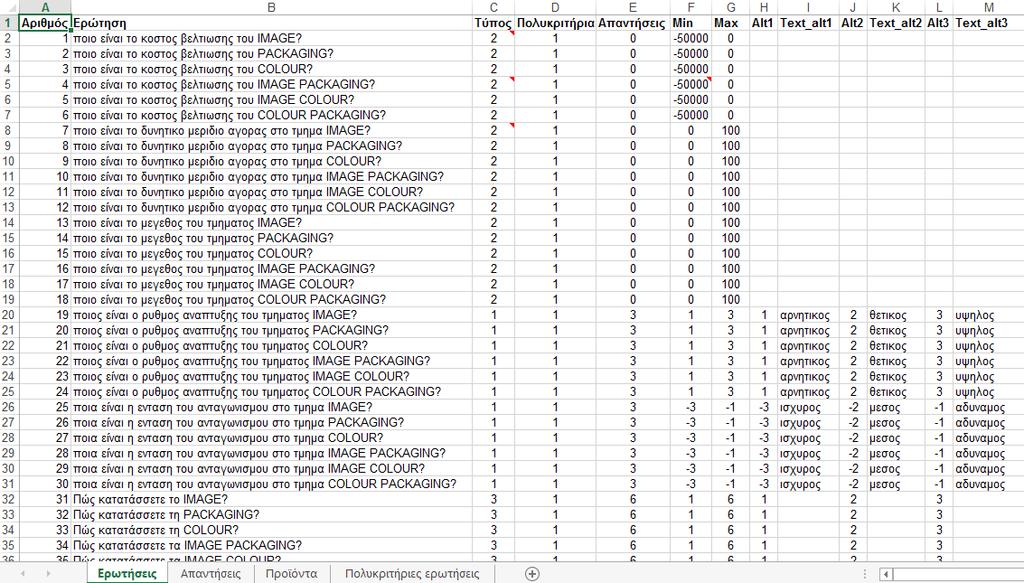The height and width of the screenshot is (583, 1024).
Task: Open the Απαντήσεις sheet tab
Action: 210,574
